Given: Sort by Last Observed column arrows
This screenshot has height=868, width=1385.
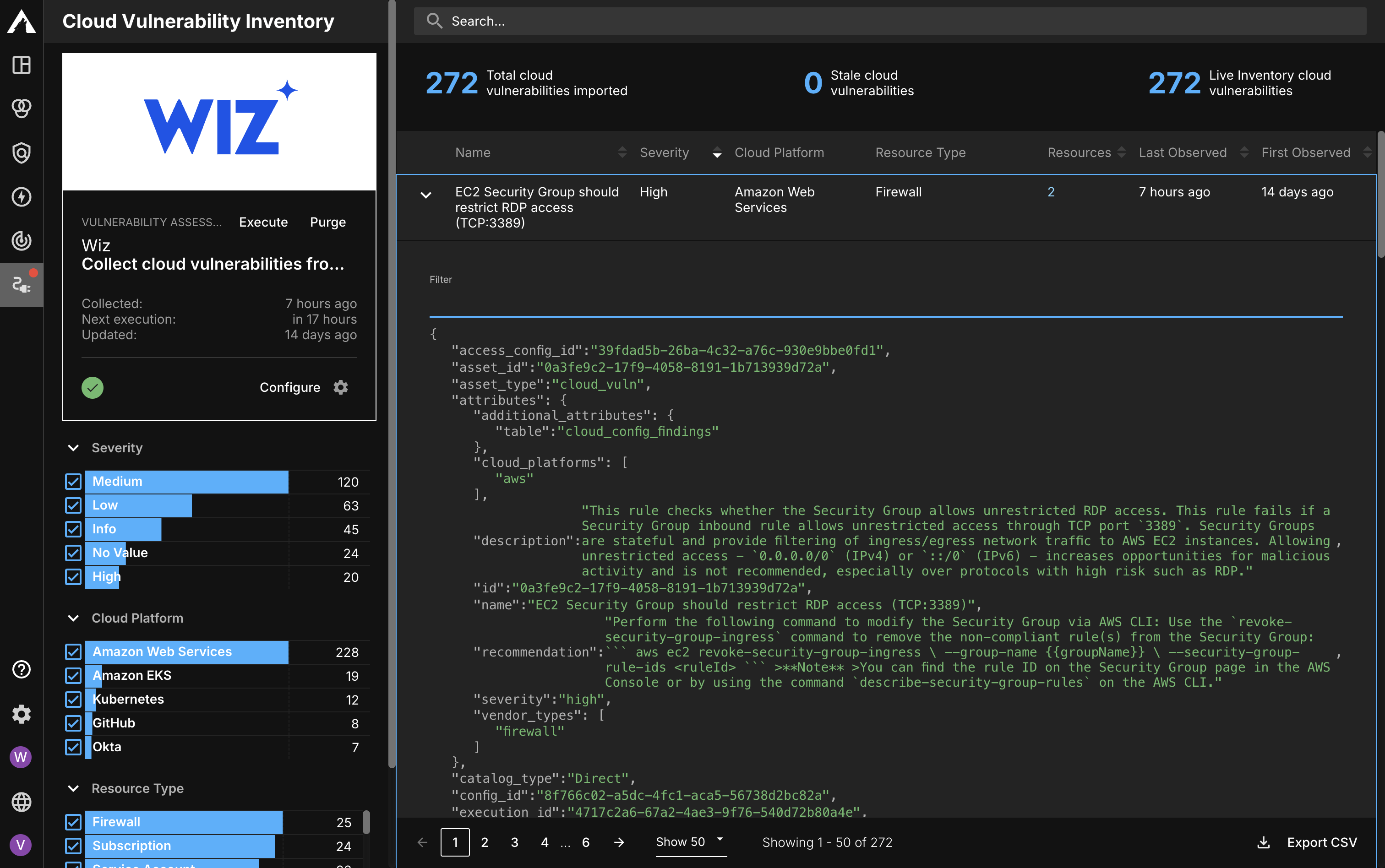Looking at the screenshot, I should 1244,152.
